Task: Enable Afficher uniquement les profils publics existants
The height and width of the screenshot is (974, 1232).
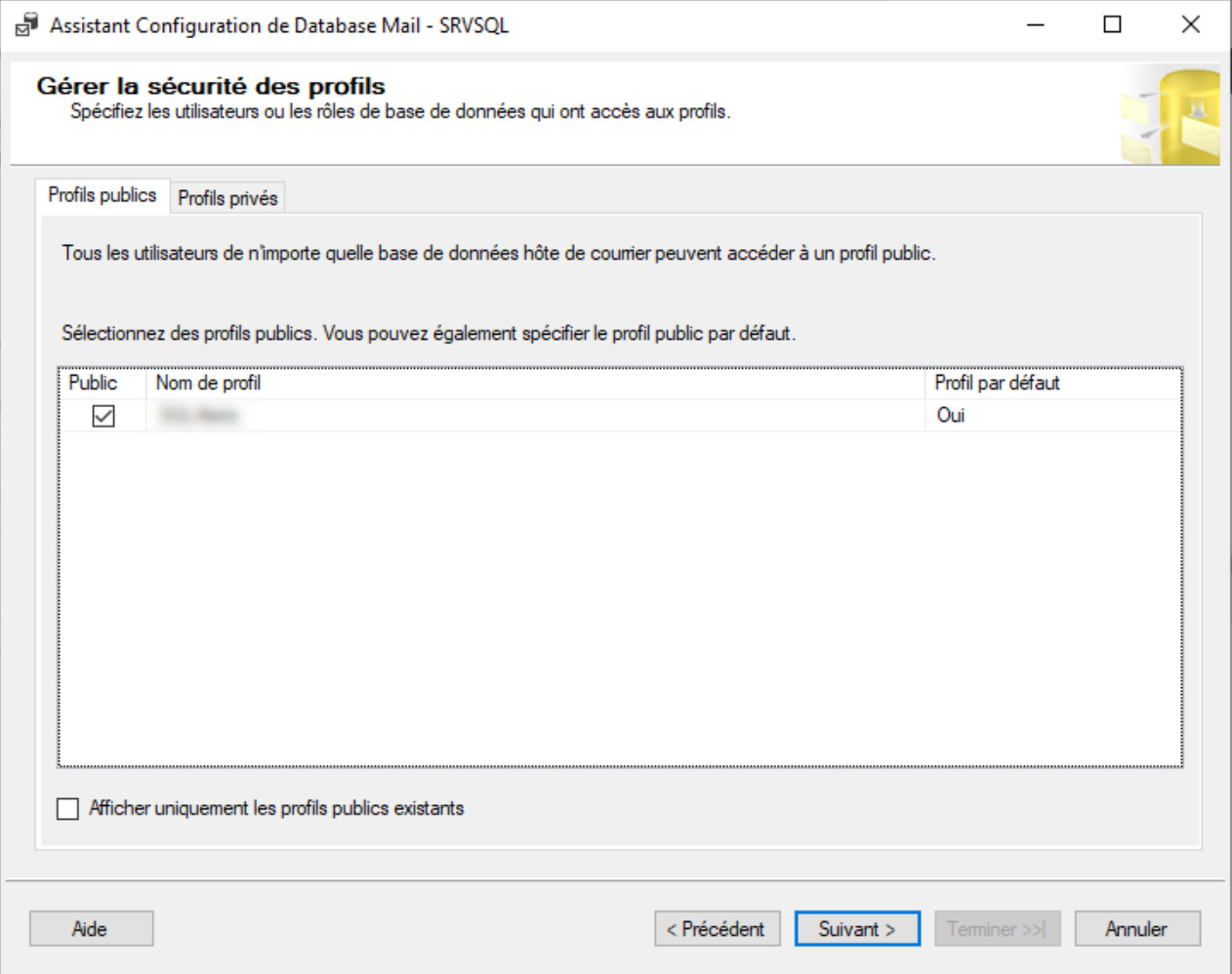Action: pyautogui.click(x=68, y=809)
